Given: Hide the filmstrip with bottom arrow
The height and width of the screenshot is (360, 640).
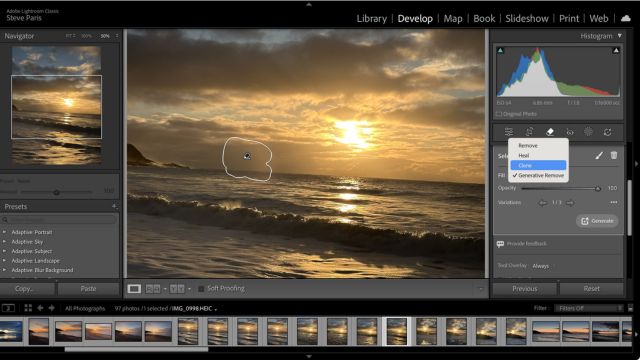Looking at the screenshot, I should [x=309, y=356].
